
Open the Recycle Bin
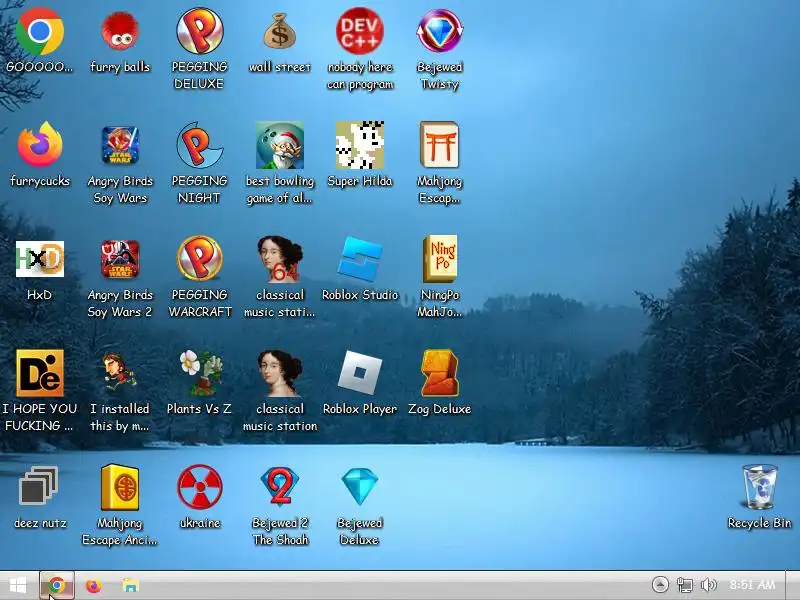coord(759,487)
